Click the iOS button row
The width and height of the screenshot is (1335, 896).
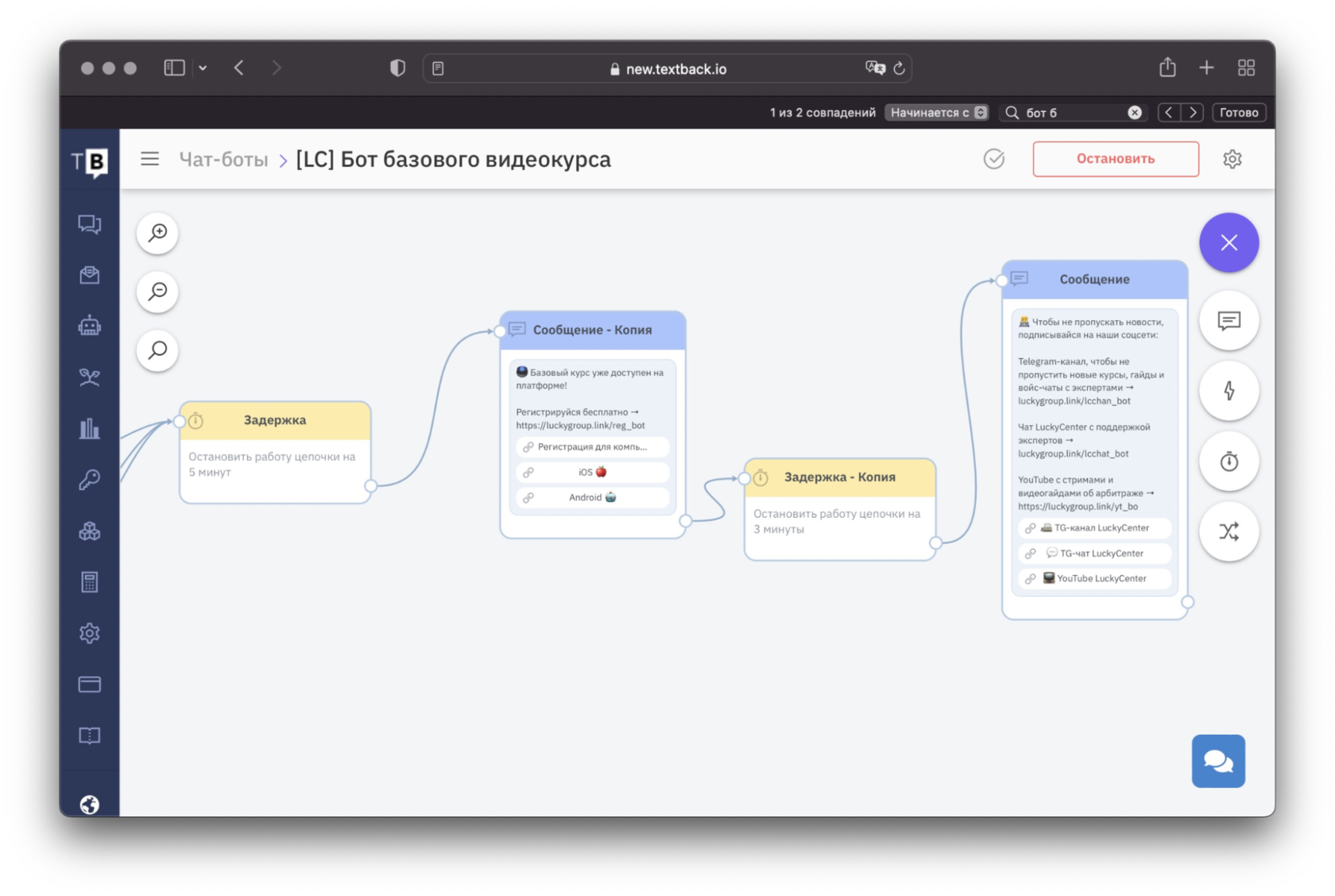(x=593, y=472)
